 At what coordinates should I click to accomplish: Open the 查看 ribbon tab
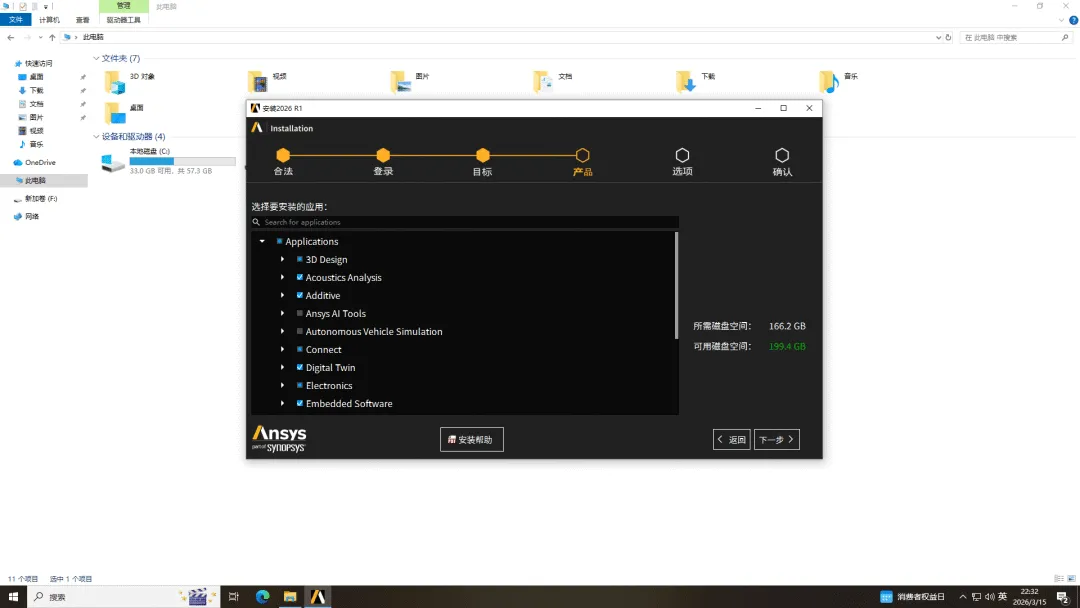pos(83,20)
